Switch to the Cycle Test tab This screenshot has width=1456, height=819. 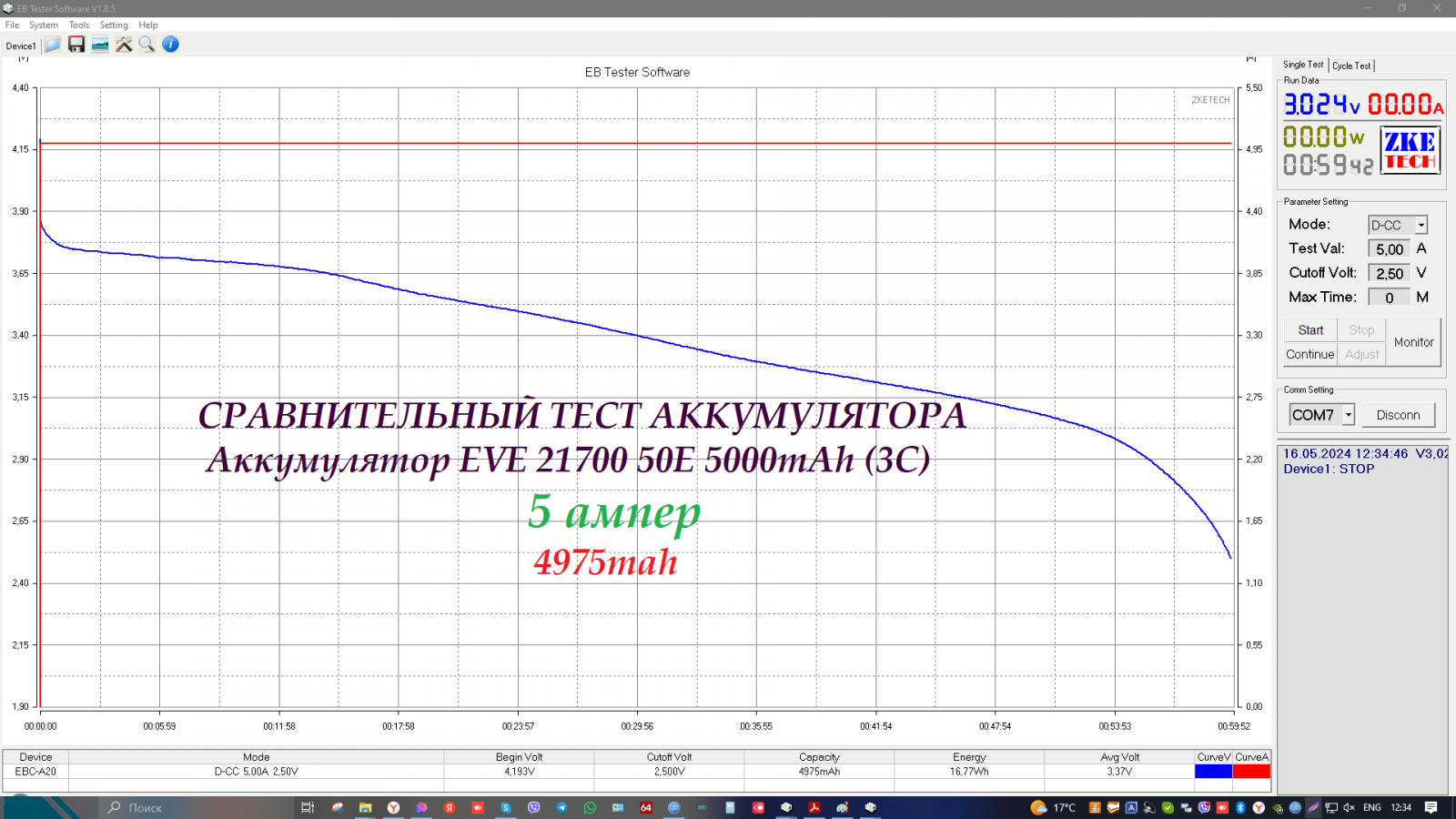pos(1351,66)
